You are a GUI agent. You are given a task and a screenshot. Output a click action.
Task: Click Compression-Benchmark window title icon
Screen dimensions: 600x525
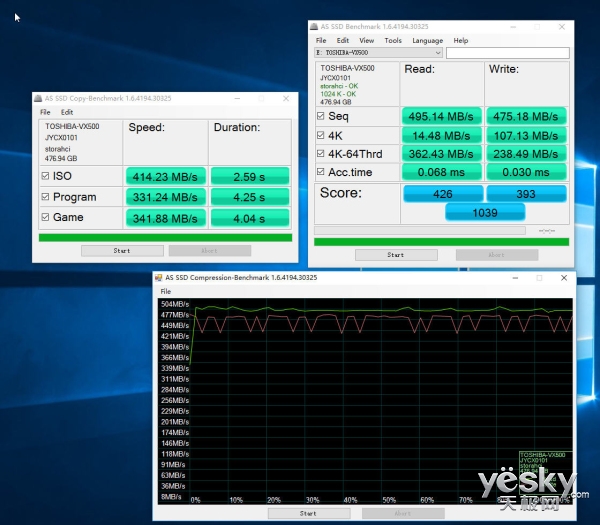tap(161, 277)
